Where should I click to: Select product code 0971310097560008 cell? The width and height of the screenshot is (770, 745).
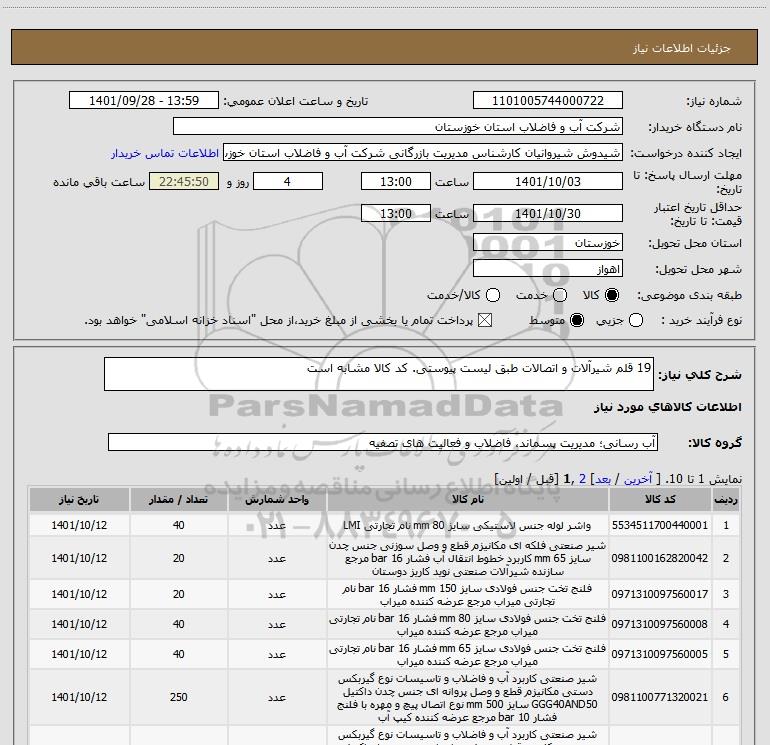pyautogui.click(x=660, y=624)
